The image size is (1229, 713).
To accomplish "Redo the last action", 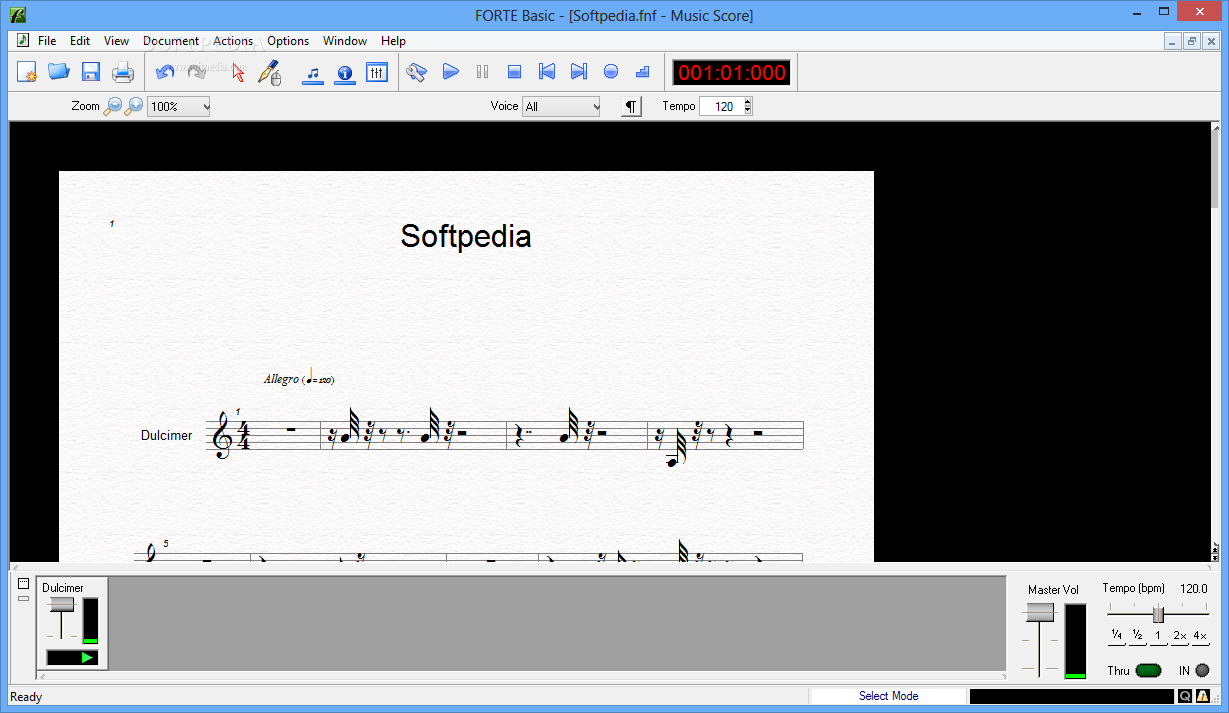I will (197, 72).
